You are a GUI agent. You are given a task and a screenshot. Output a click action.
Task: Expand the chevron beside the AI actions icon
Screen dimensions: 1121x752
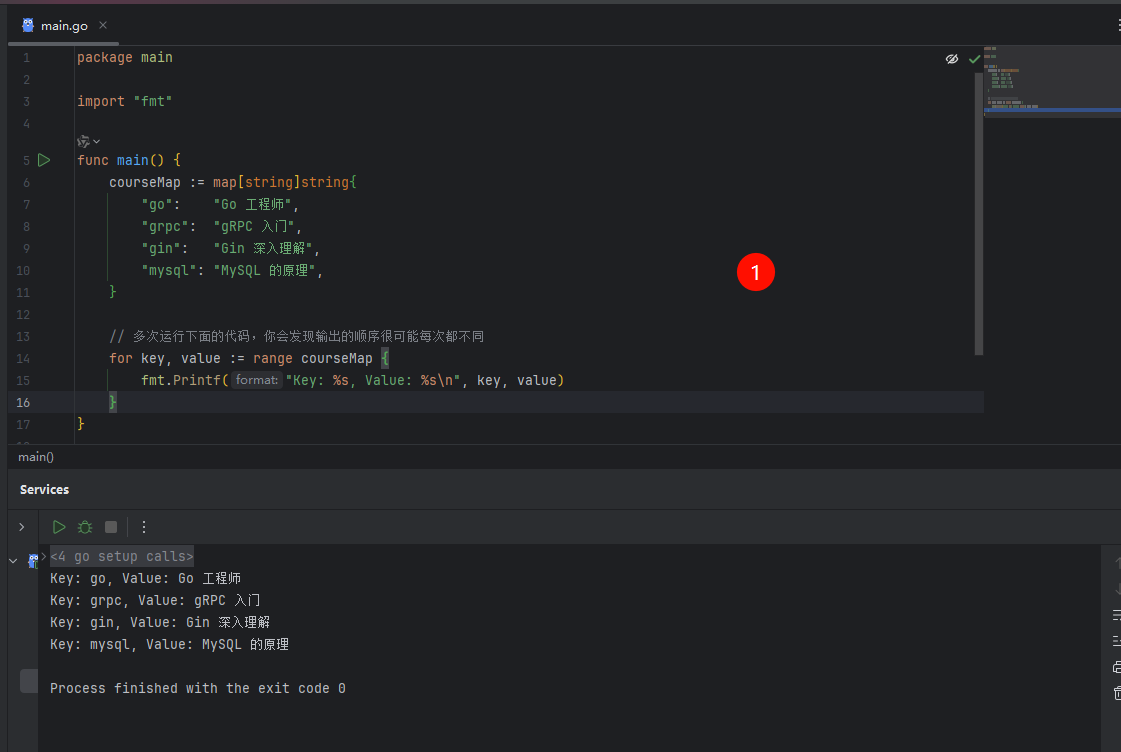coord(97,142)
